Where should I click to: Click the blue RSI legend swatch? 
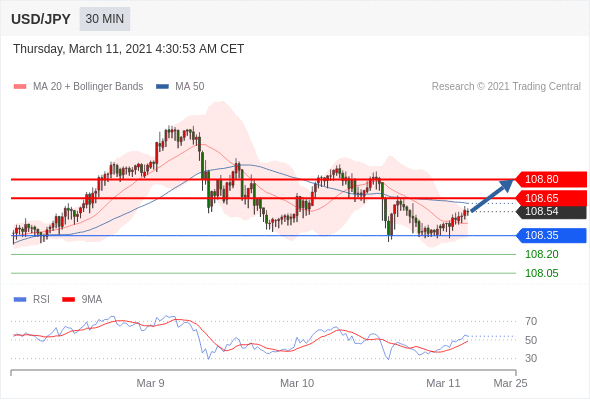coord(20,300)
